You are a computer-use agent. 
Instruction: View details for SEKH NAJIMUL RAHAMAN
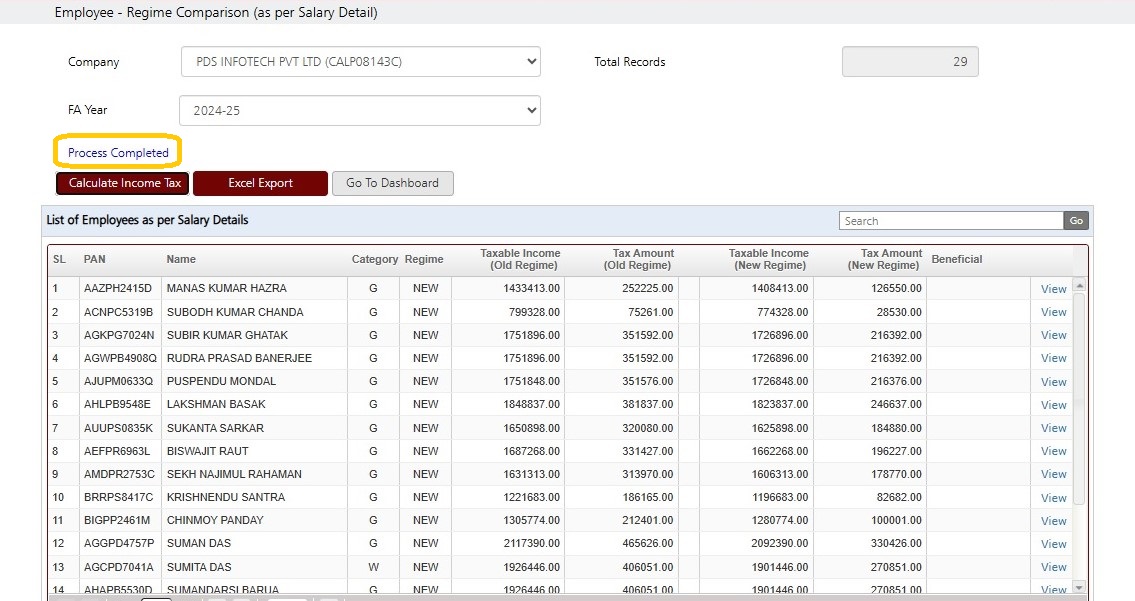point(1053,474)
